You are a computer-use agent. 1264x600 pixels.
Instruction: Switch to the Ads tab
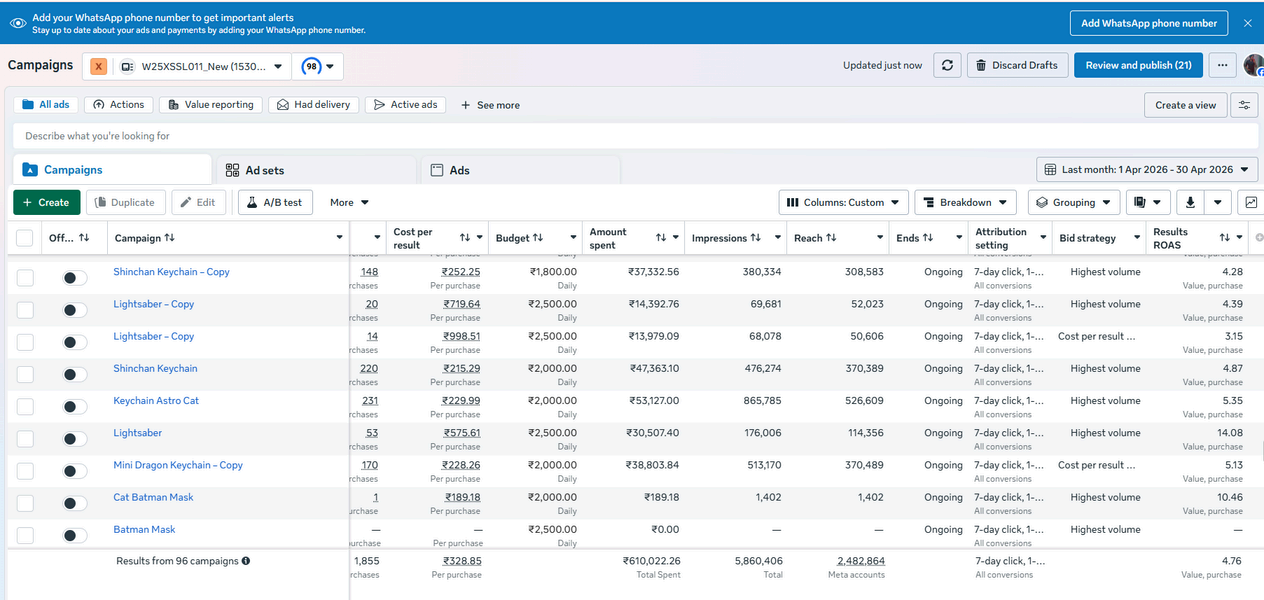(520, 170)
